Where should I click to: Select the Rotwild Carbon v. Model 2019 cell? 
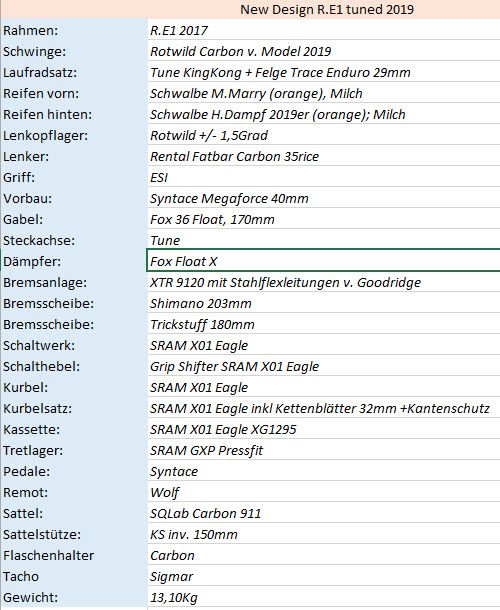(x=324, y=50)
